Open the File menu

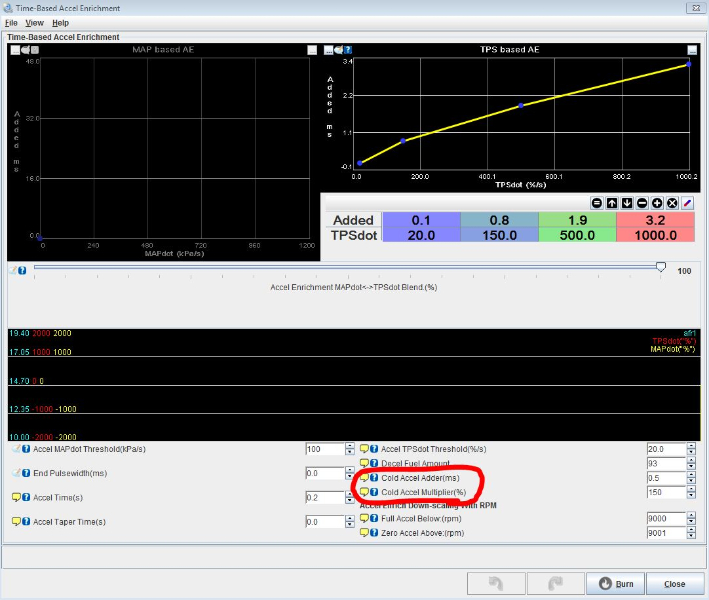(11, 22)
